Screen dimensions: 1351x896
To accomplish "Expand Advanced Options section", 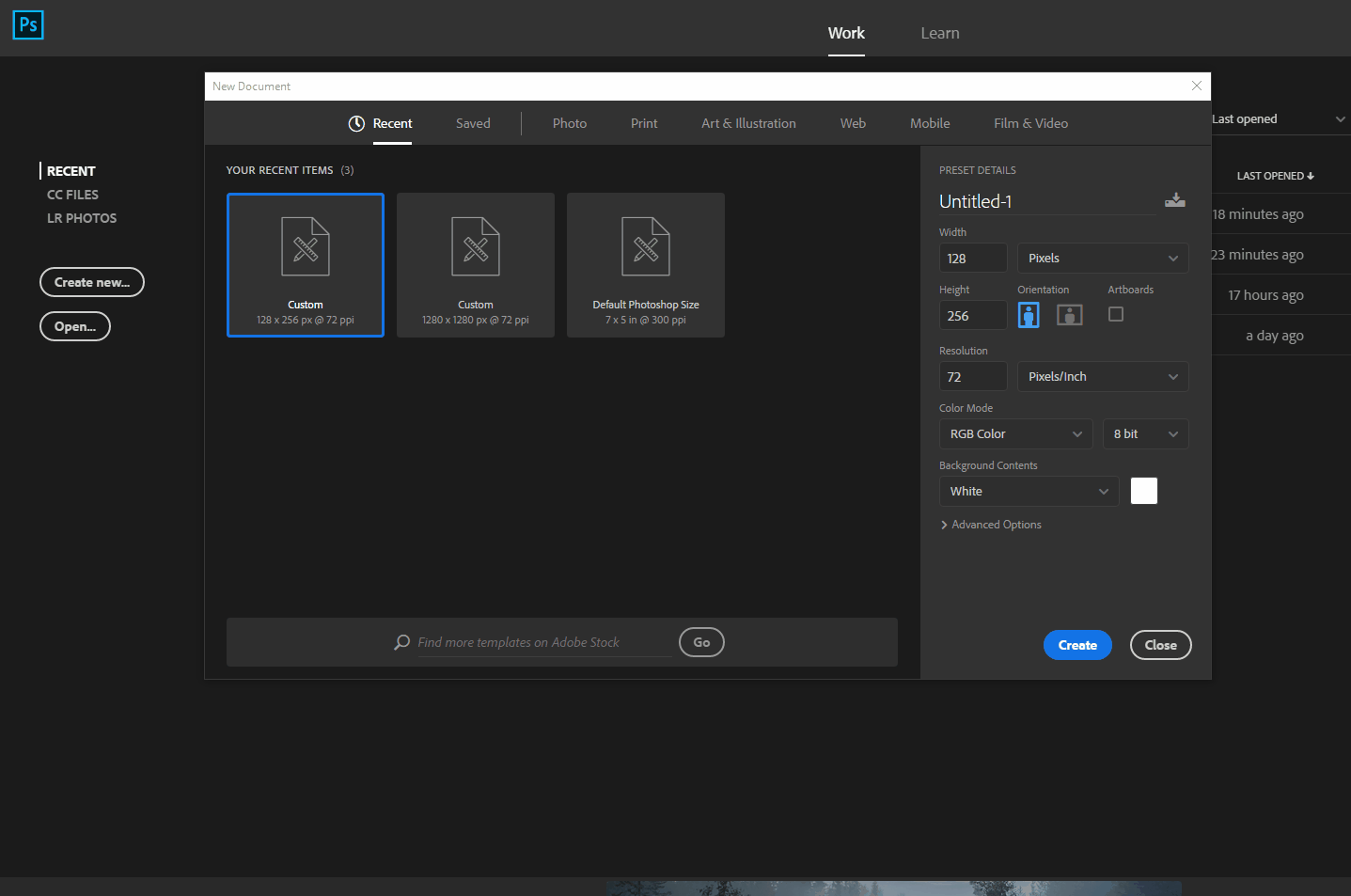I will (x=991, y=525).
